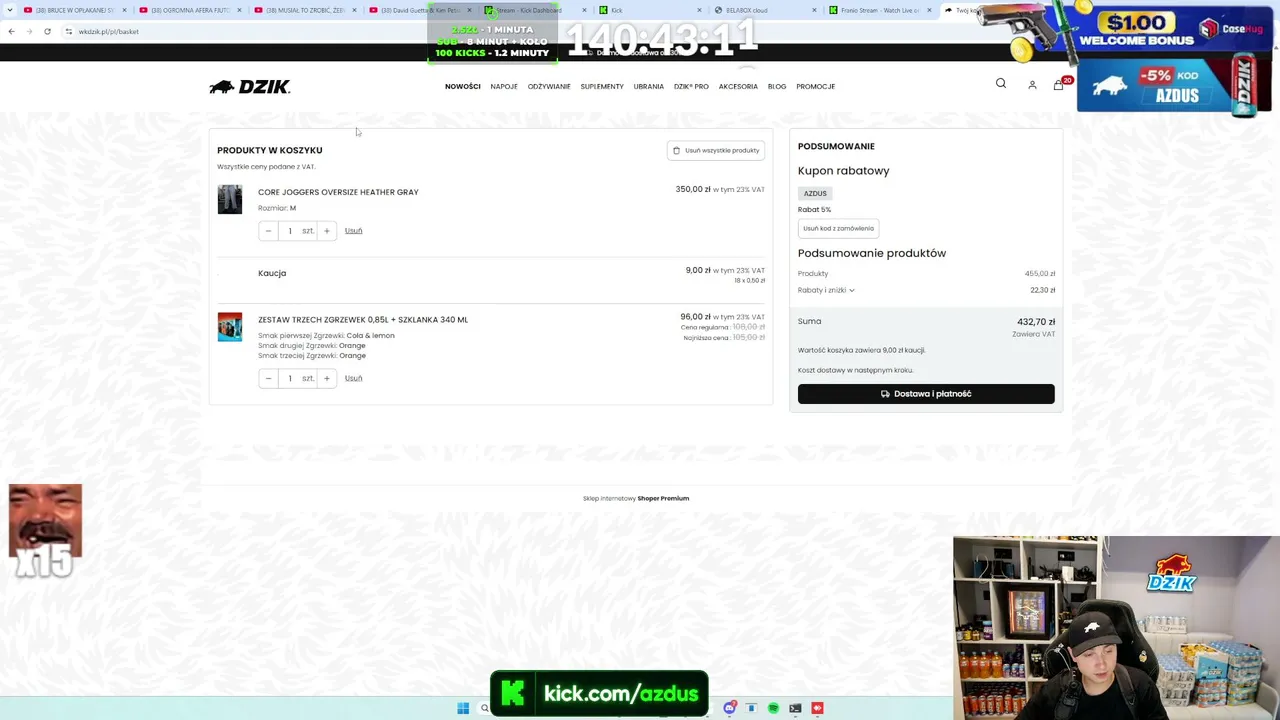Viewport: 1280px width, 720px height.
Task: Click the 455,00 zł products value
Action: coord(1040,274)
